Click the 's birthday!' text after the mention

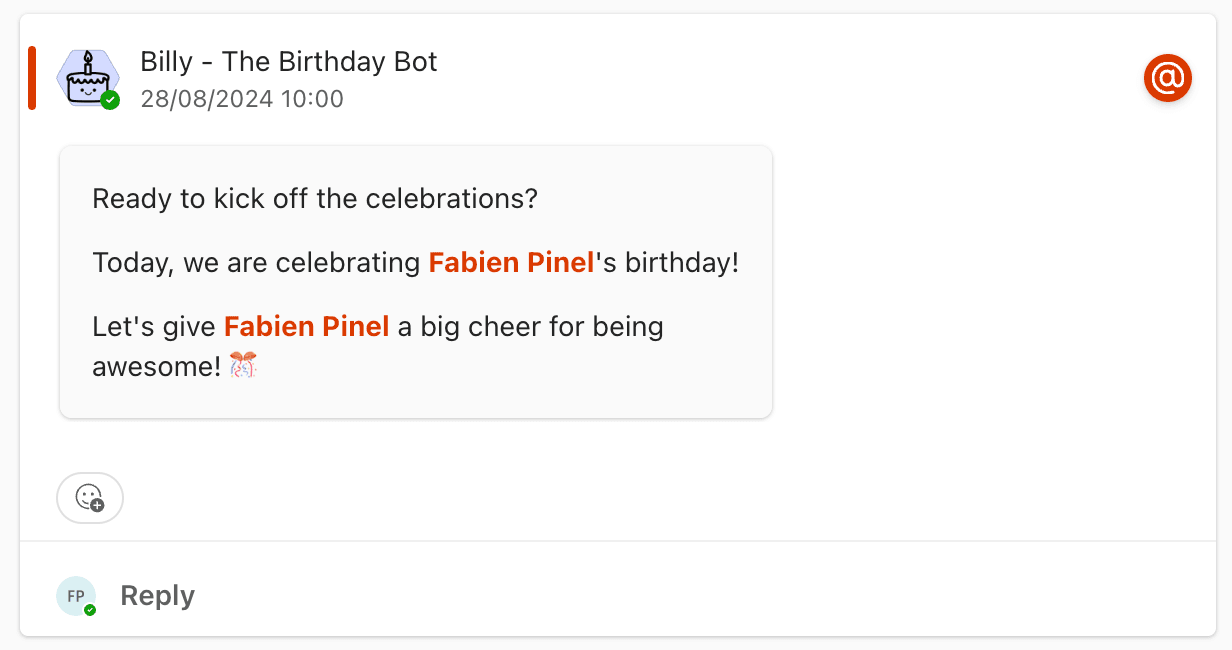[x=666, y=262]
